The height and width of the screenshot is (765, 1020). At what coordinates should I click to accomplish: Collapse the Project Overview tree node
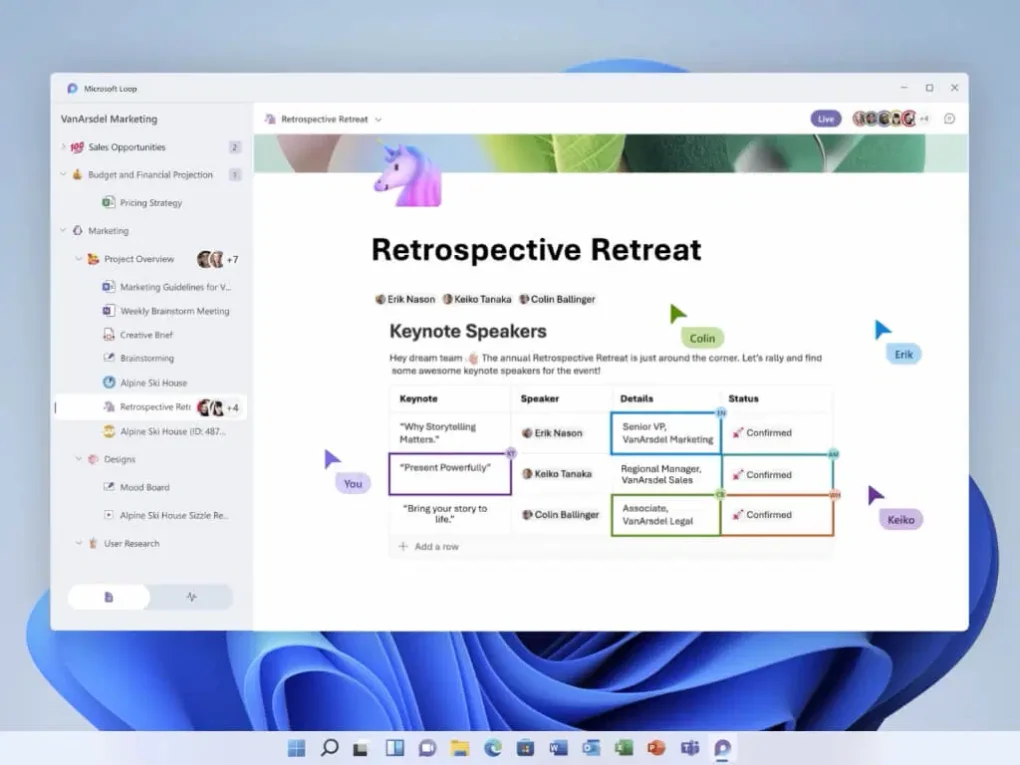(79, 259)
